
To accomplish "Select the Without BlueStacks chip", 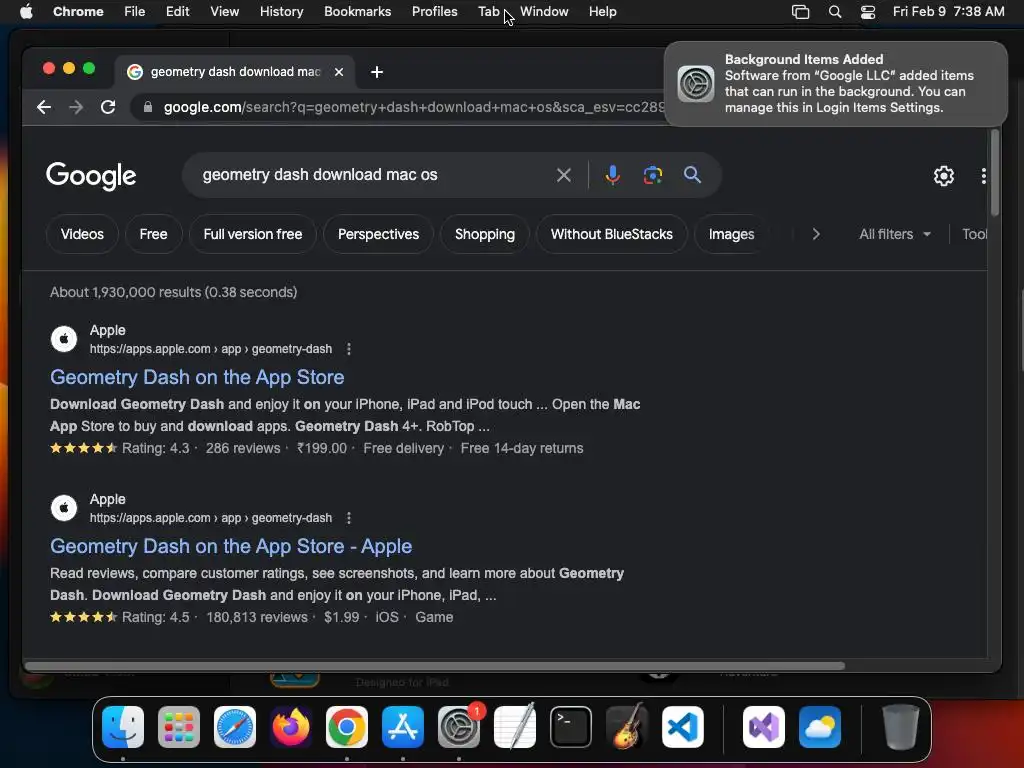I will coord(612,234).
